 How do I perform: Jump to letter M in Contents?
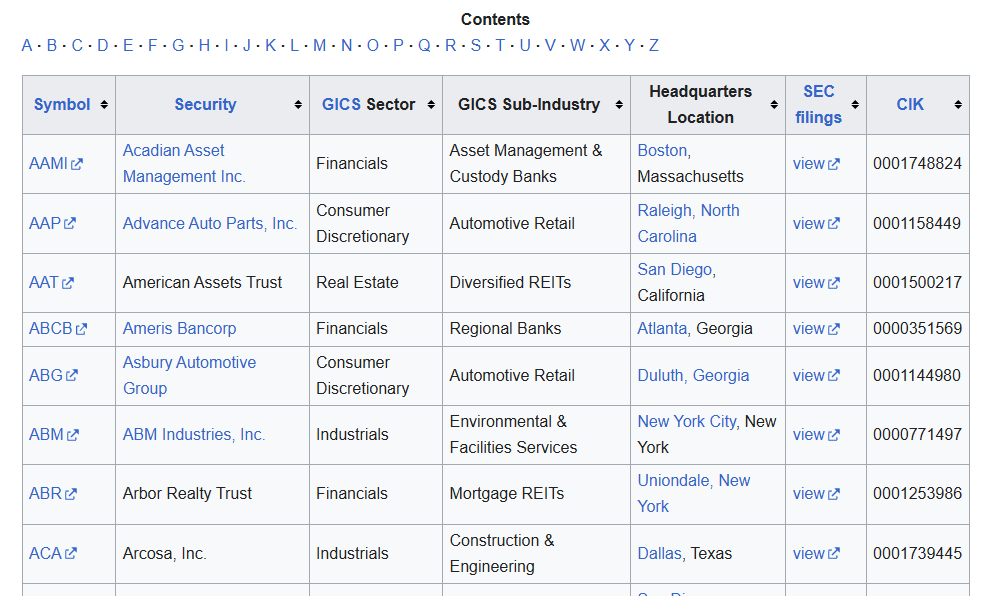319,46
